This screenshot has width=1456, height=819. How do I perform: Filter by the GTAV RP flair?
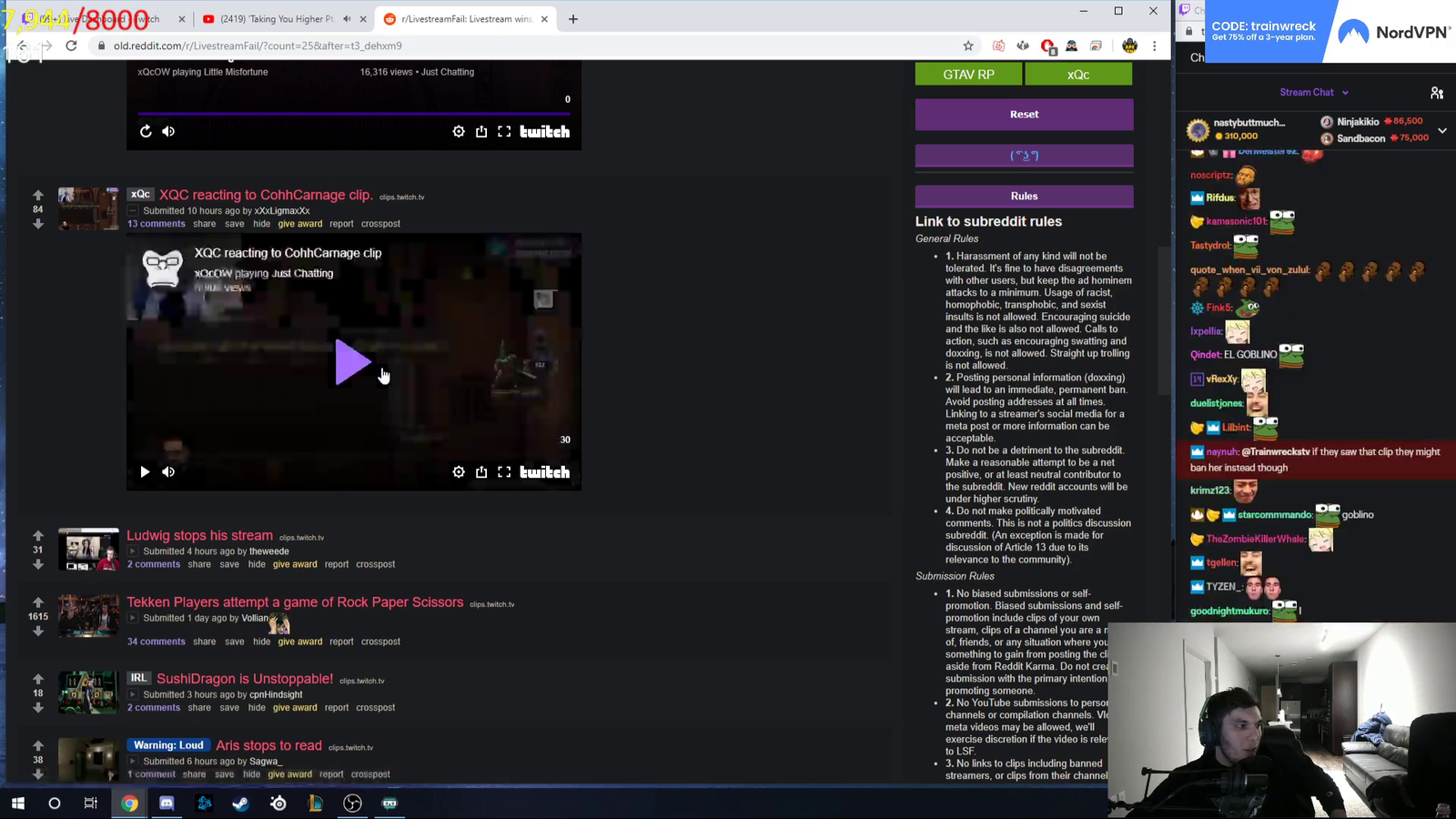point(968,75)
